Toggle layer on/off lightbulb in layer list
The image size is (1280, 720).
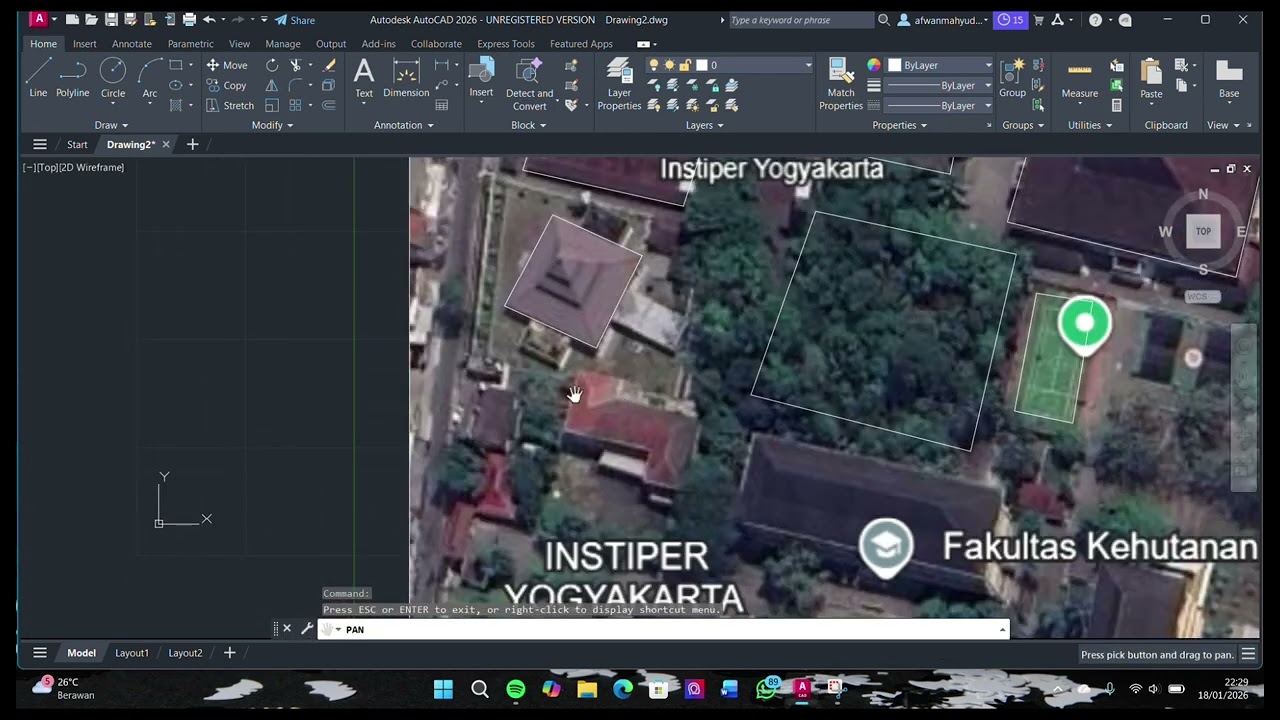click(x=654, y=65)
